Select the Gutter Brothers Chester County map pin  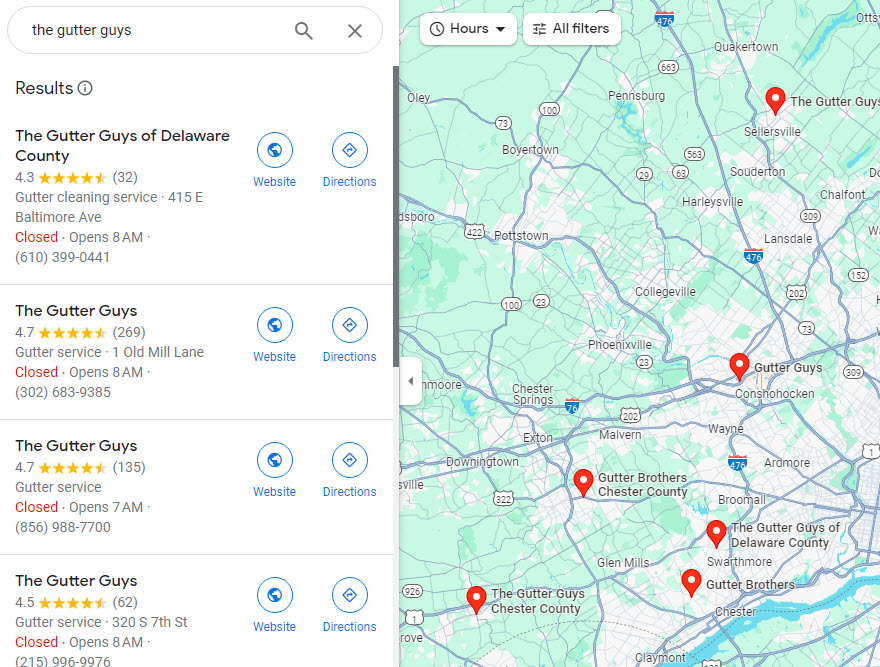tap(583, 482)
